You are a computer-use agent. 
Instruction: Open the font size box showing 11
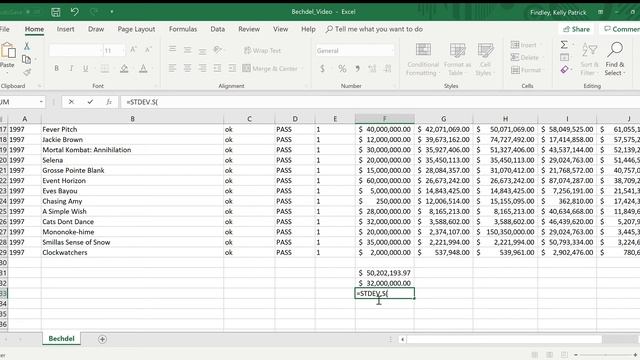click(113, 50)
